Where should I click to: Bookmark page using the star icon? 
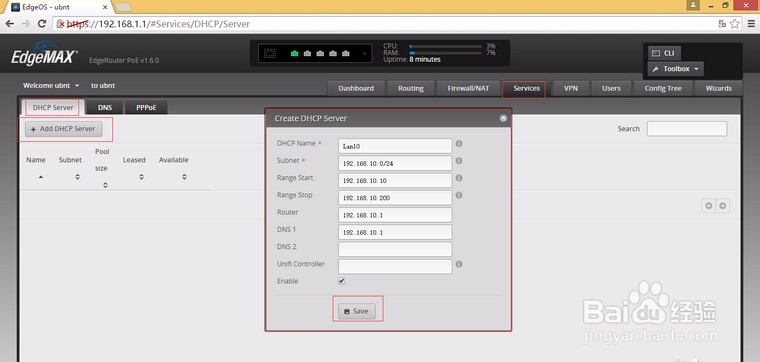point(735,23)
